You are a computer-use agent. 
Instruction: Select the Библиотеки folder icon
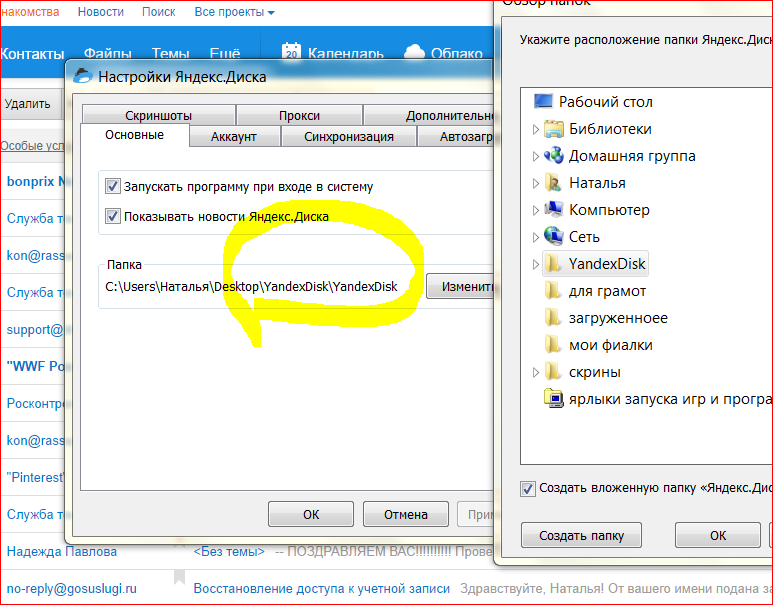coord(554,129)
